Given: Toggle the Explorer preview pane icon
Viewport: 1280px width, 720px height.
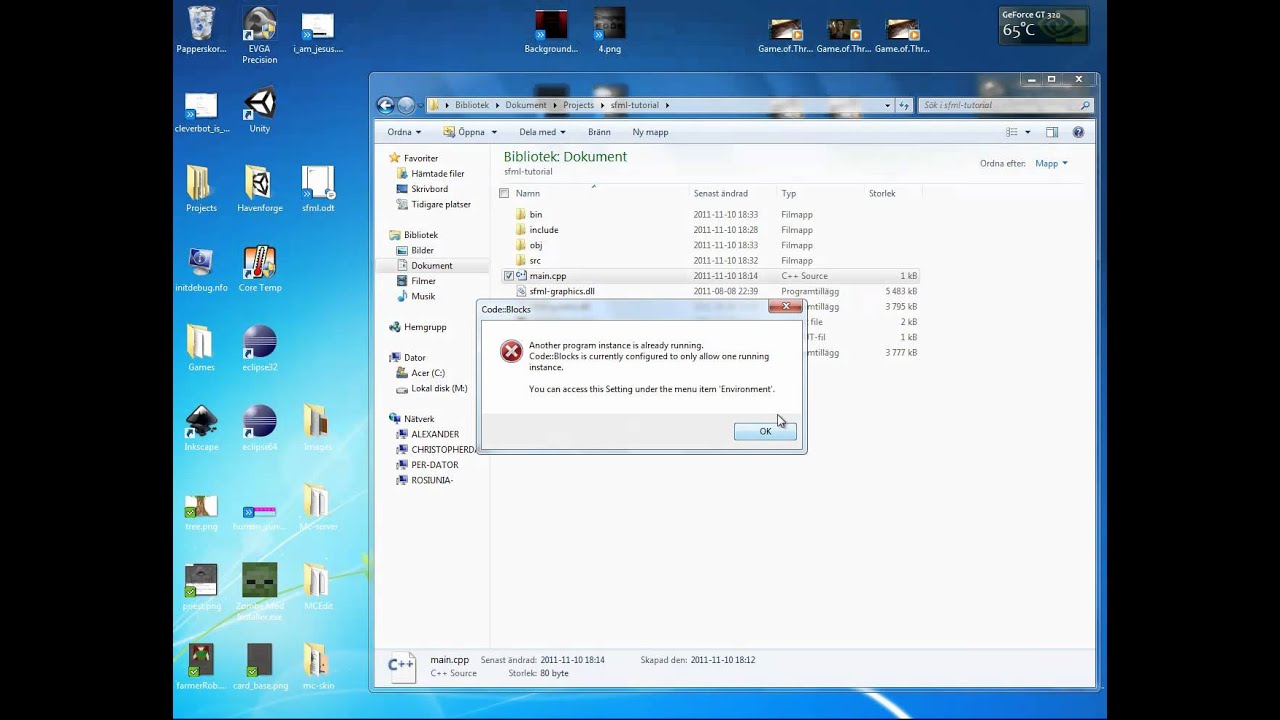Looking at the screenshot, I should click(1052, 132).
